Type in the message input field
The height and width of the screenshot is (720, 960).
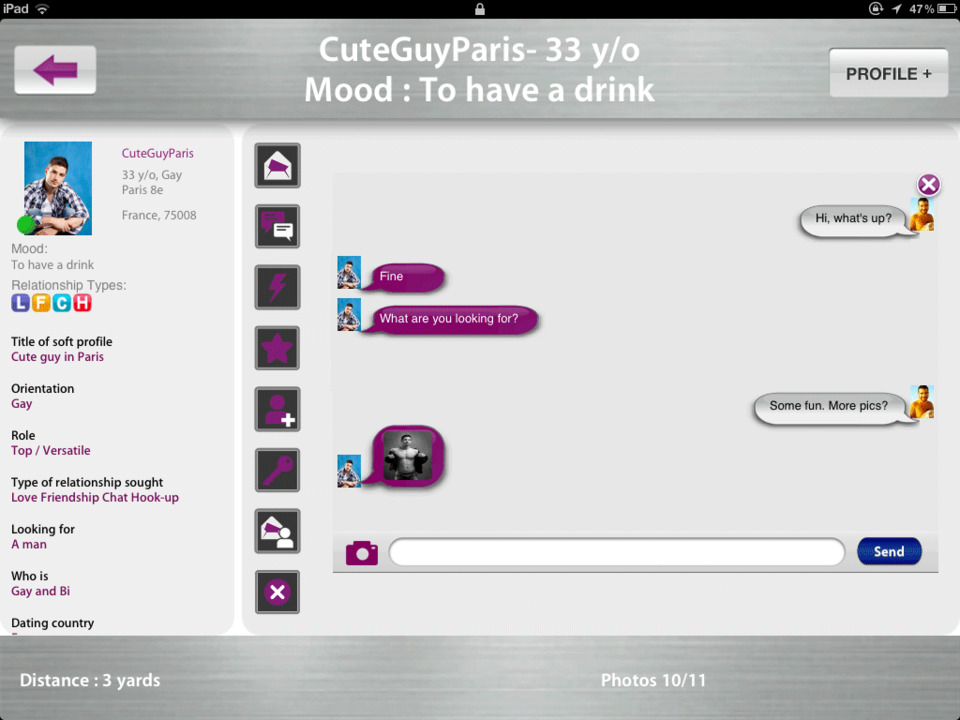616,552
